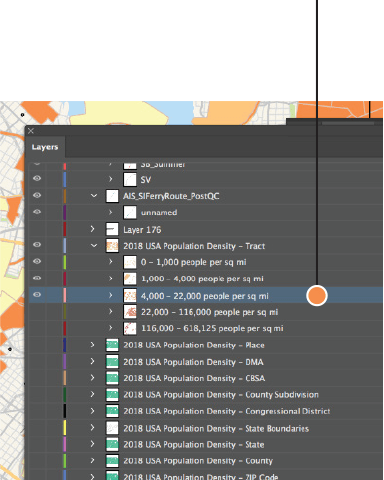Click yellow color bar of State Boundaries layer
384x480 pixels.
(65, 428)
